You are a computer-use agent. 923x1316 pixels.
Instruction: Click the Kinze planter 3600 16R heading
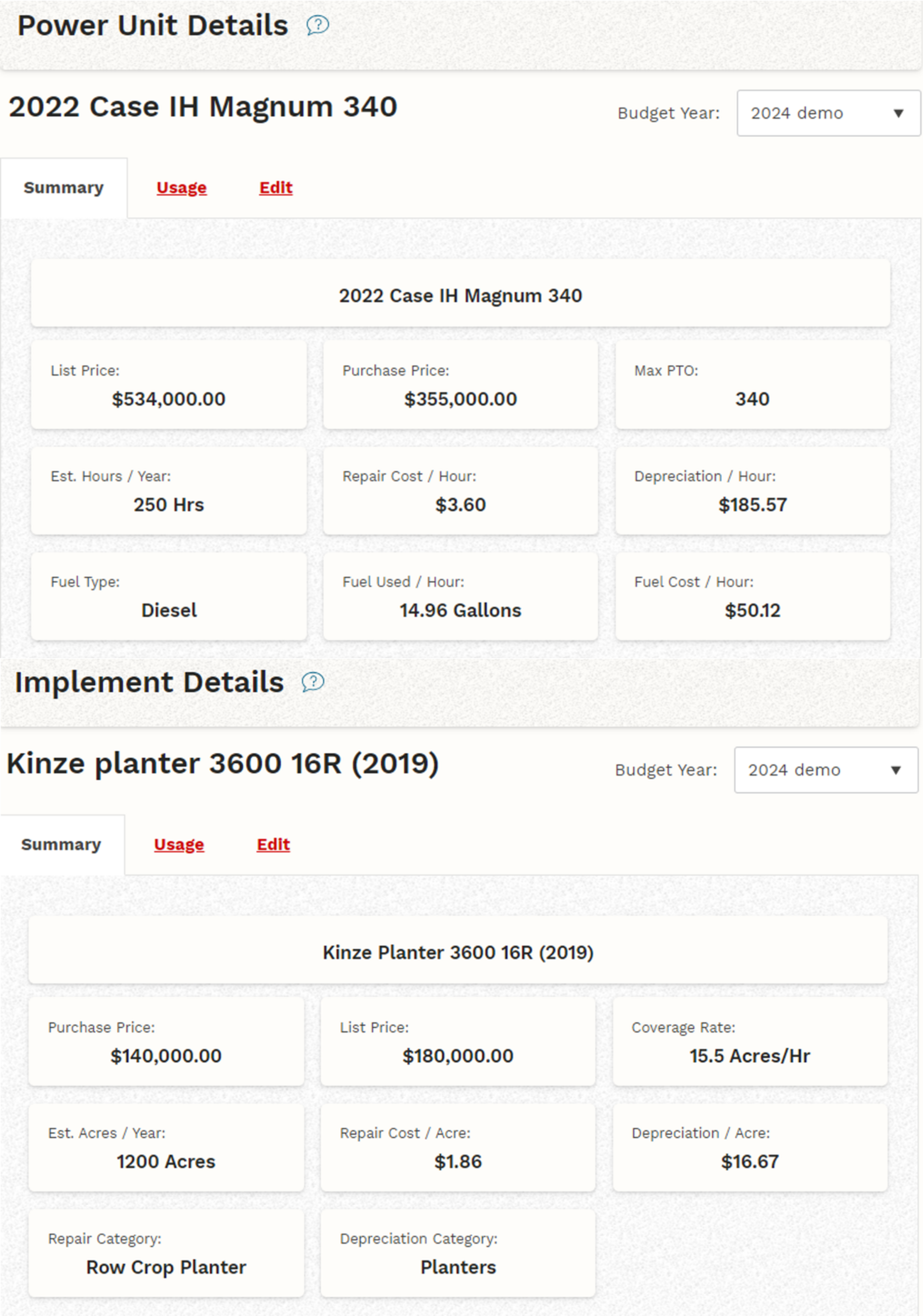(224, 763)
